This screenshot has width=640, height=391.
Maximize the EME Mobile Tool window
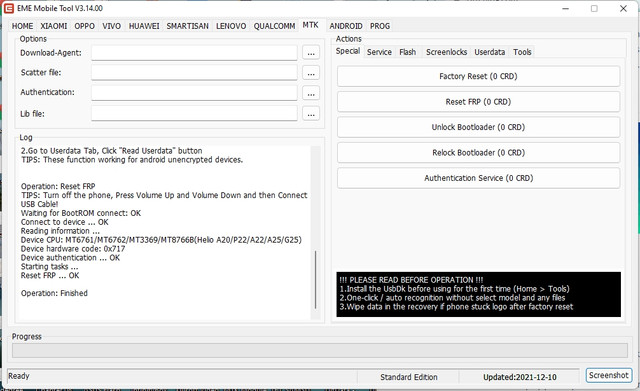point(594,9)
